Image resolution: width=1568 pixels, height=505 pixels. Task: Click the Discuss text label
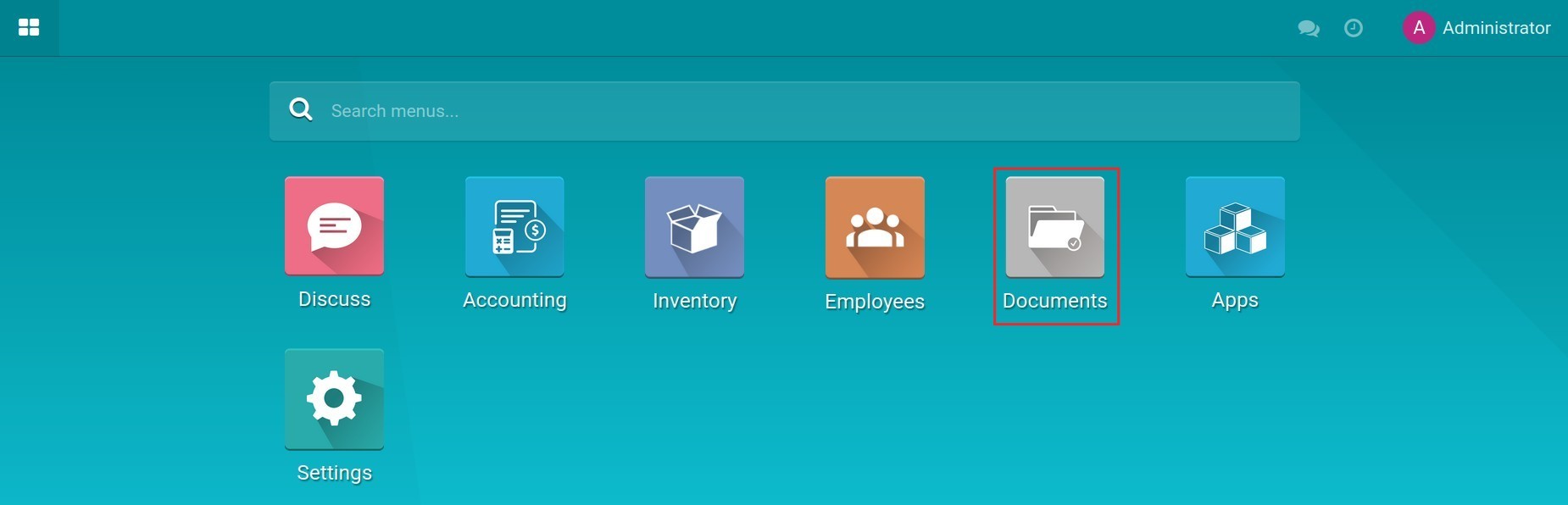point(334,299)
